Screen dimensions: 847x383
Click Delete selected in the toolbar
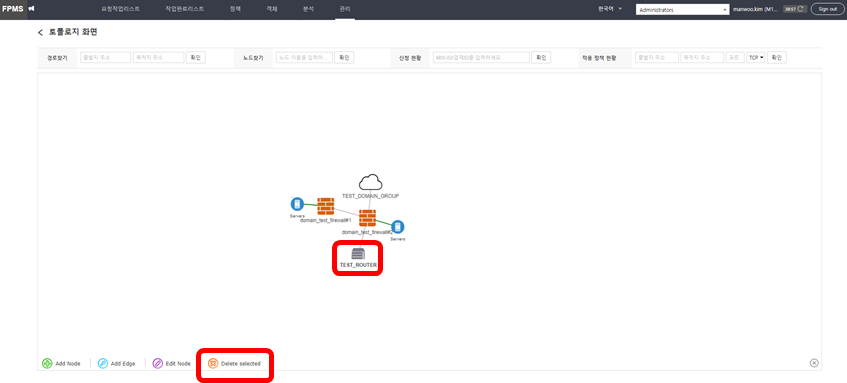point(234,364)
